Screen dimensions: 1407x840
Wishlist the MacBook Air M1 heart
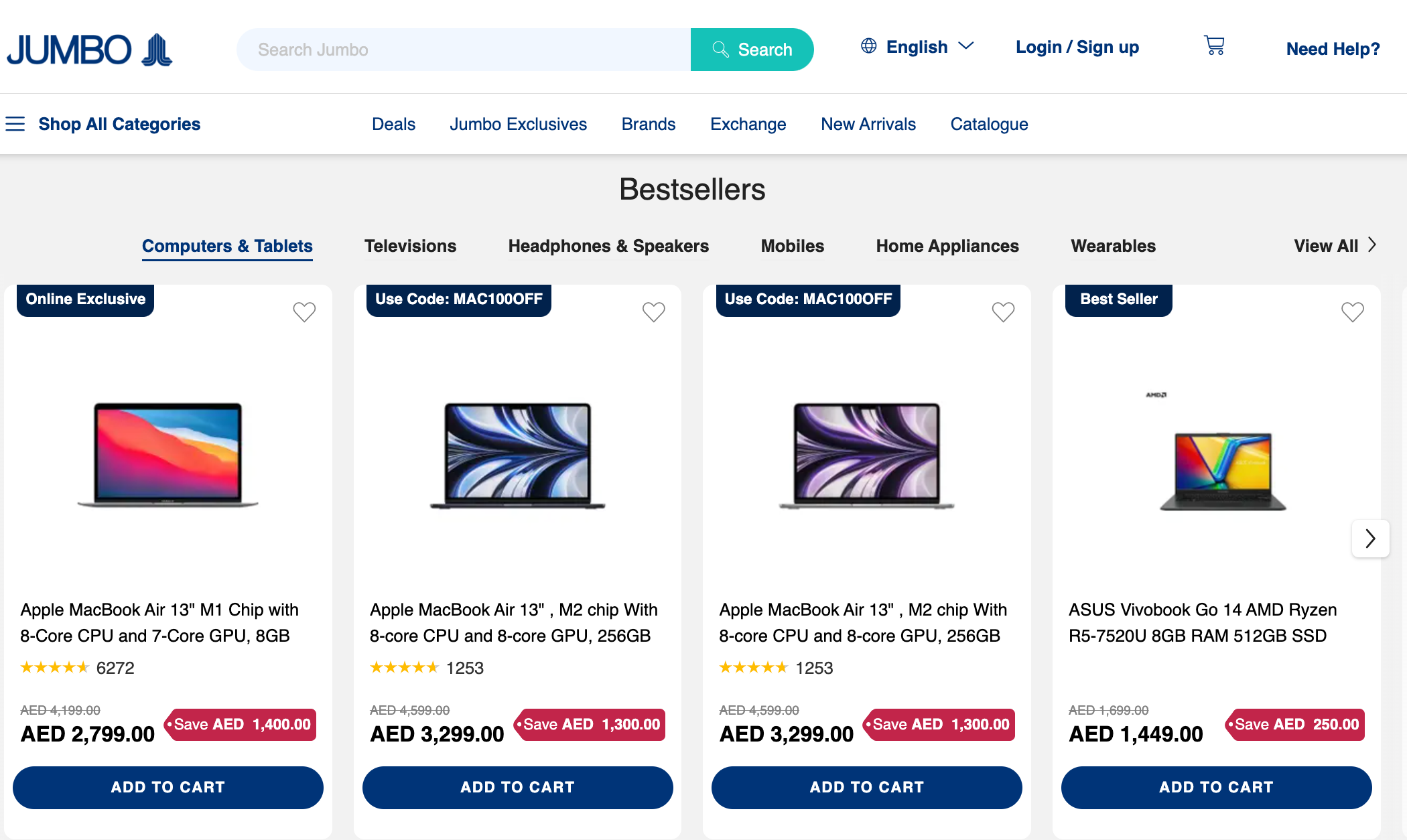[x=304, y=311]
